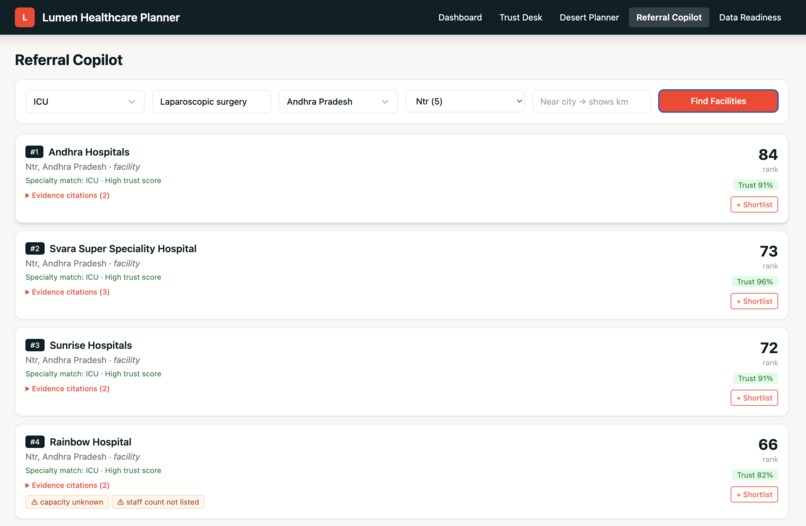Image resolution: width=806 pixels, height=526 pixels.
Task: Click the Trust 91% badge on Andhra Hospitals
Action: tap(755, 185)
